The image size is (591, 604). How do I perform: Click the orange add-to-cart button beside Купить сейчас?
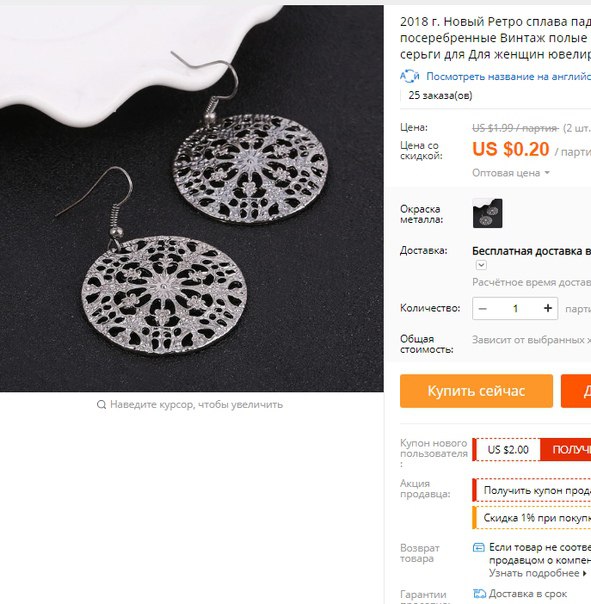576,391
